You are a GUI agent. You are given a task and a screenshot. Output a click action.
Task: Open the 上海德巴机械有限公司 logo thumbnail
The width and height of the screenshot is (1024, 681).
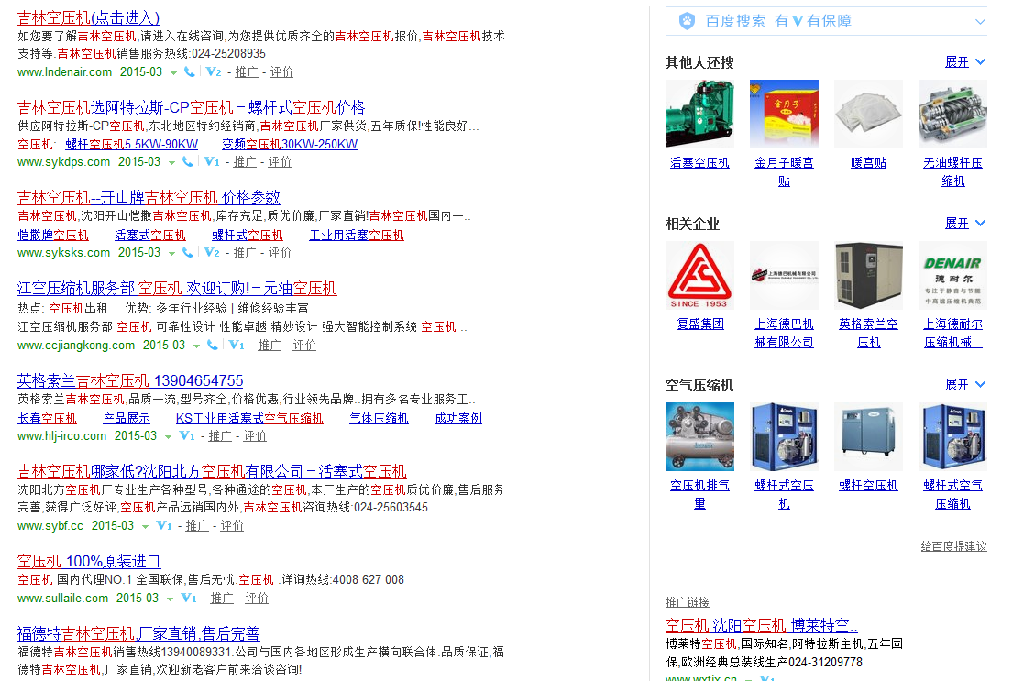tap(784, 276)
